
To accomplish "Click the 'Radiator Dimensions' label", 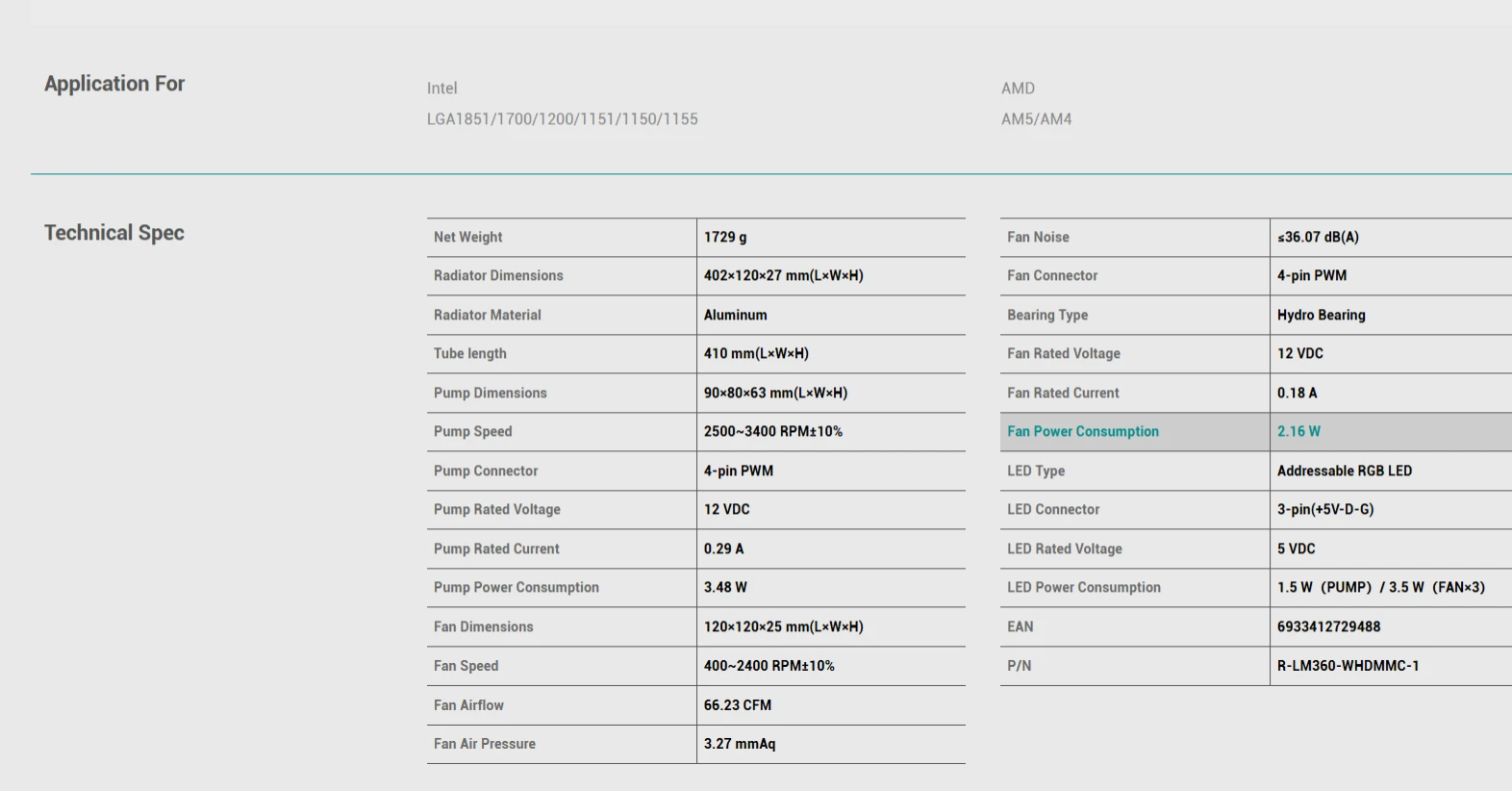I will pos(498,275).
